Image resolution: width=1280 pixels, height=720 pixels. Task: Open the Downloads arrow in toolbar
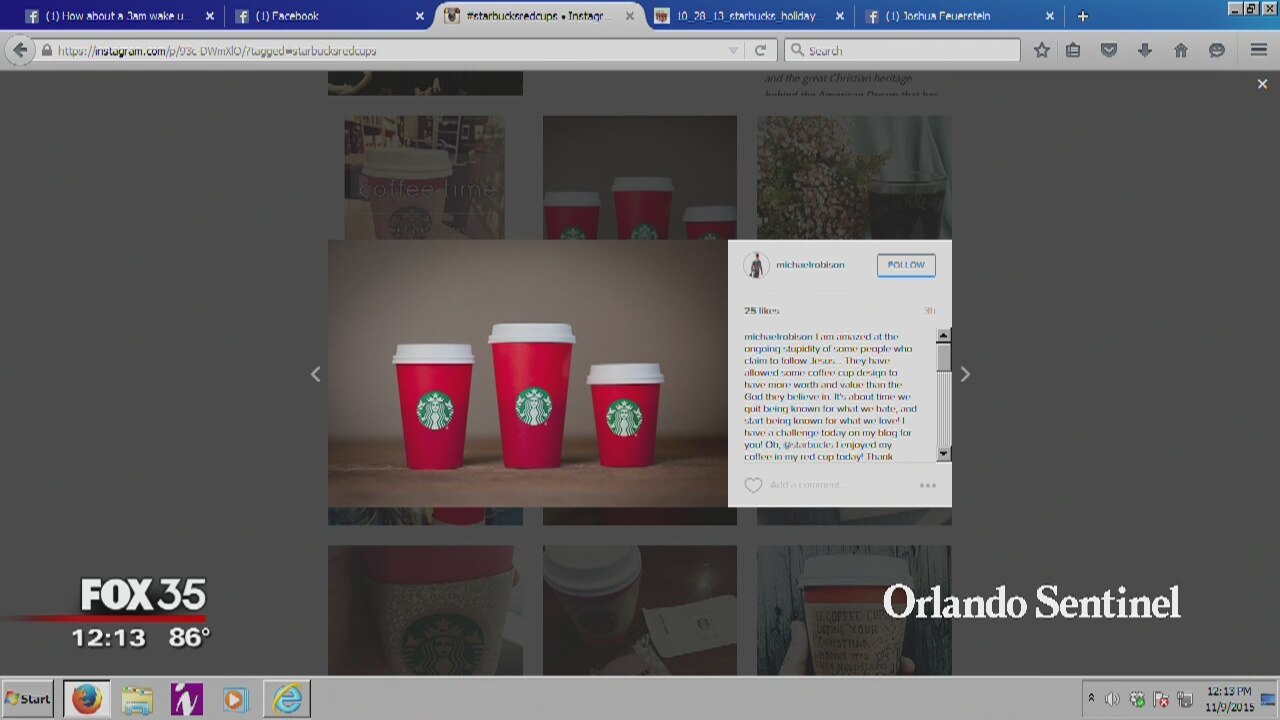tap(1144, 50)
